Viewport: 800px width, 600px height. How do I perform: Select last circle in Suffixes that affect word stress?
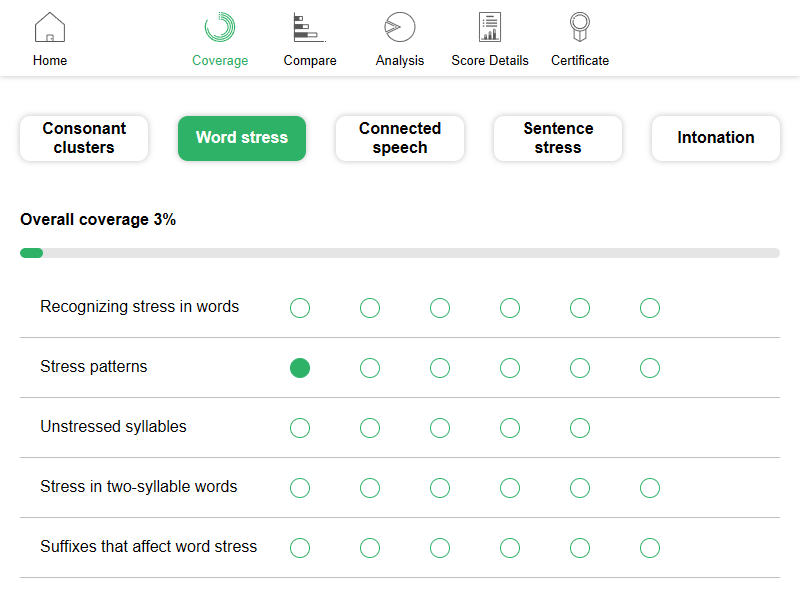pyautogui.click(x=650, y=548)
